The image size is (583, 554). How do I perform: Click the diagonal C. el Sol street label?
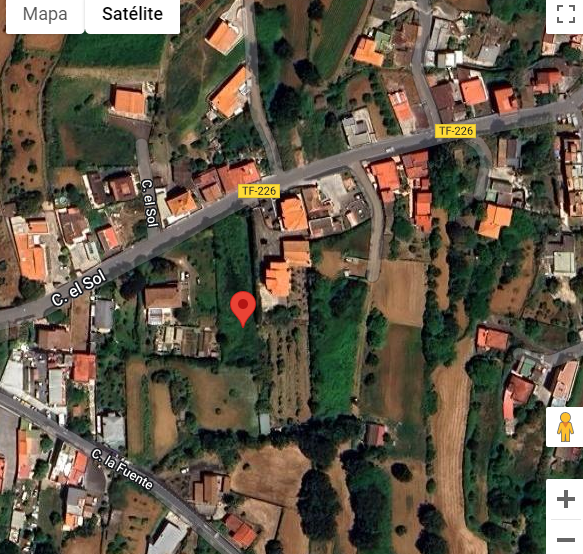coord(78,288)
